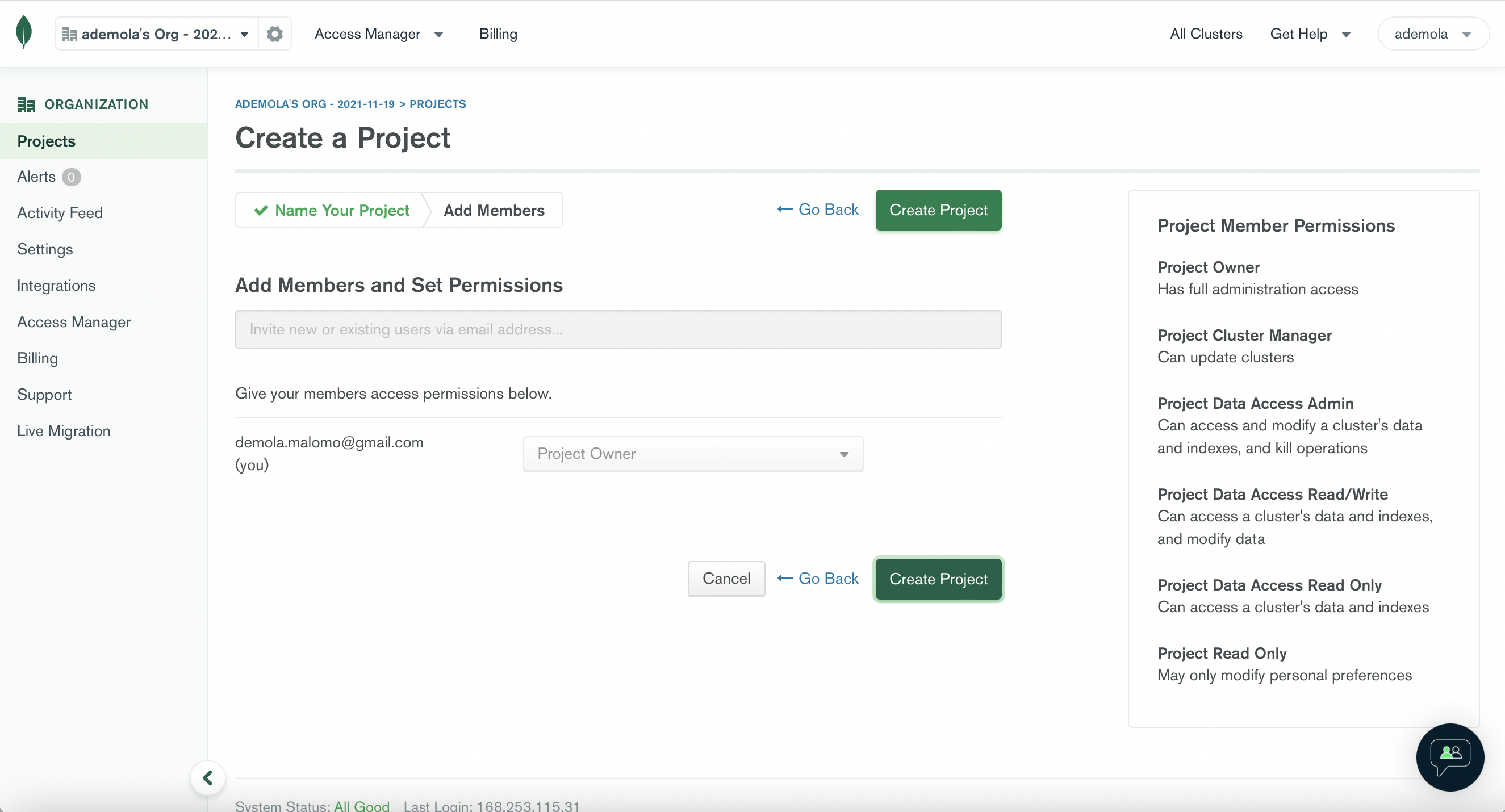Collapse sidebar with the chevron arrow

click(x=207, y=777)
